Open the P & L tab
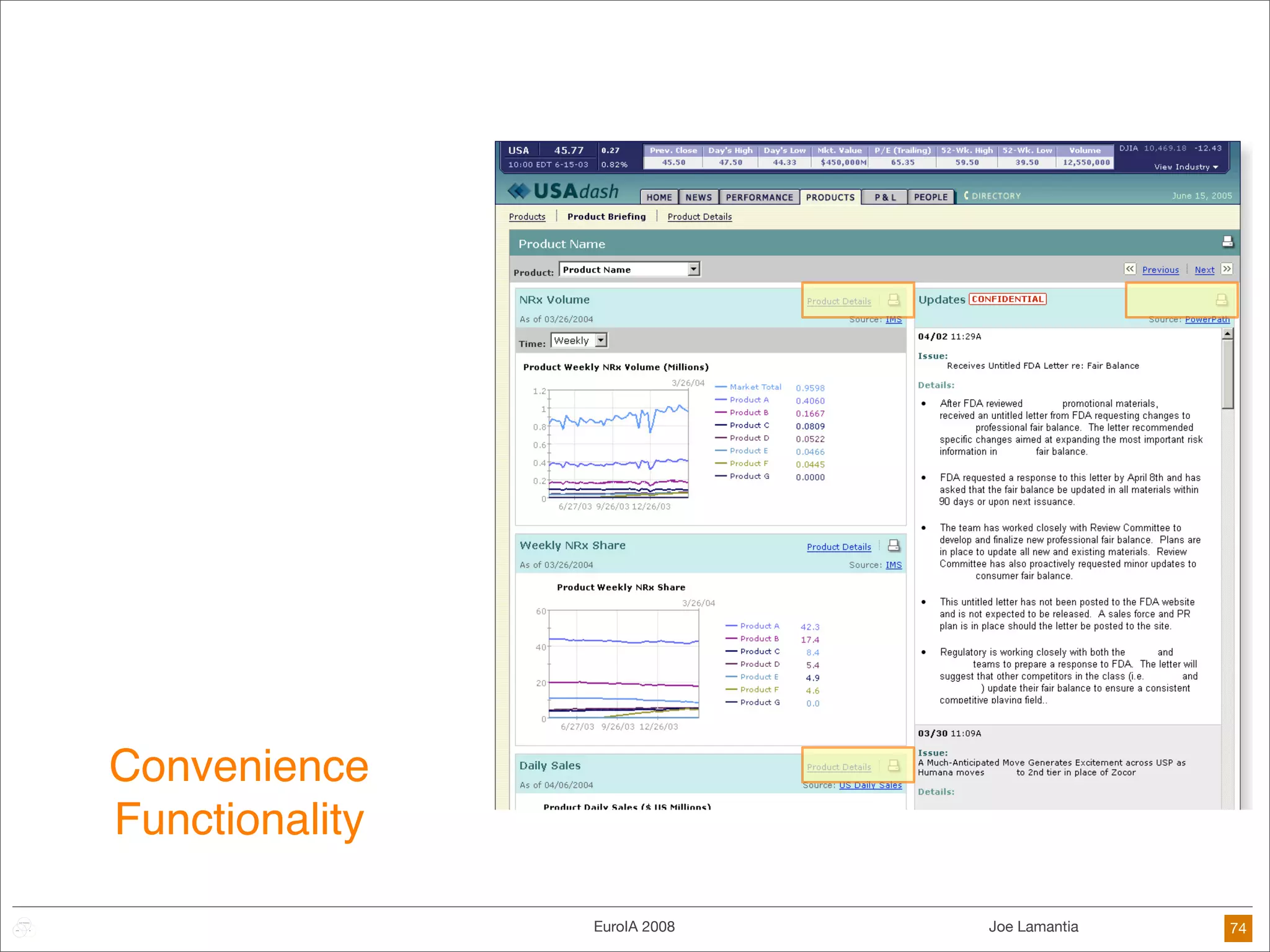This screenshot has height=952, width=1270. click(885, 197)
